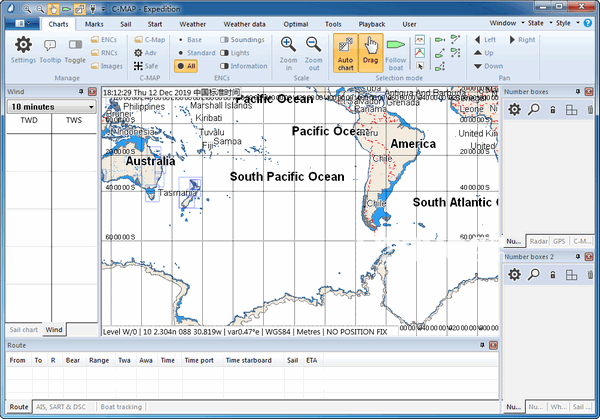This screenshot has width=600, height=419.
Task: Select the Standard ENC detail level
Action: click(x=197, y=53)
